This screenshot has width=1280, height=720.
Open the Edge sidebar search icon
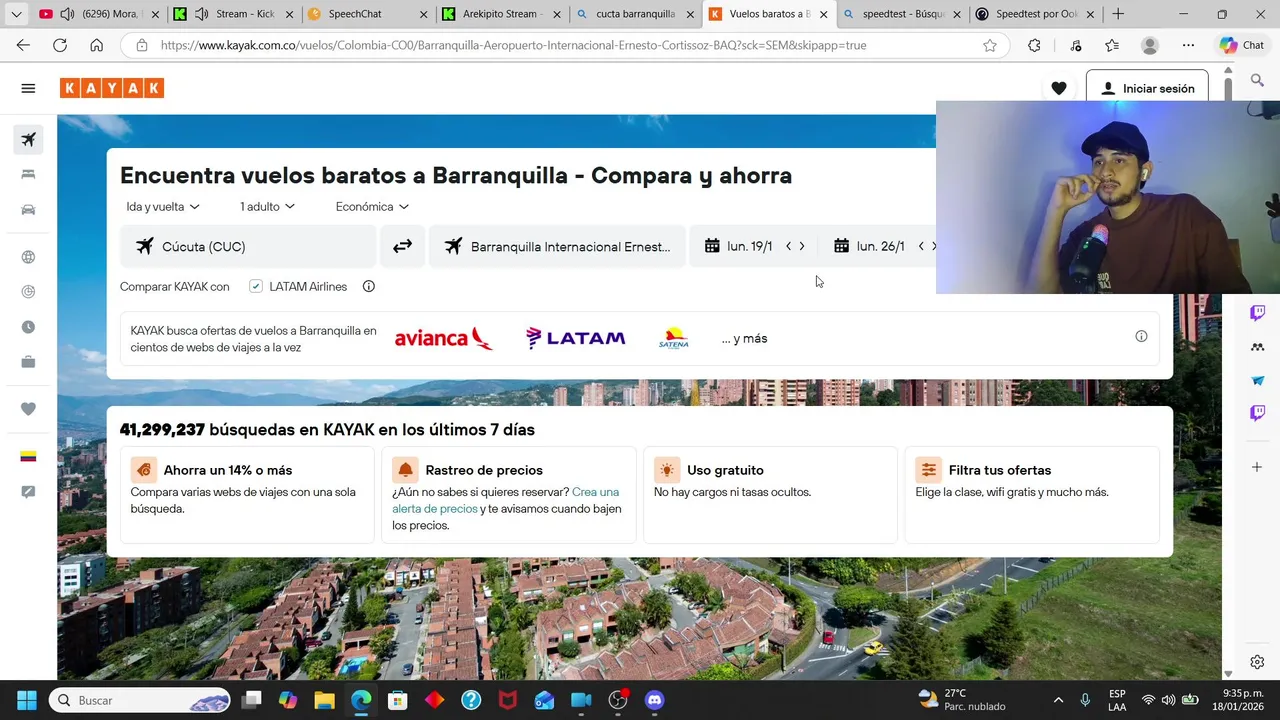(x=1257, y=81)
